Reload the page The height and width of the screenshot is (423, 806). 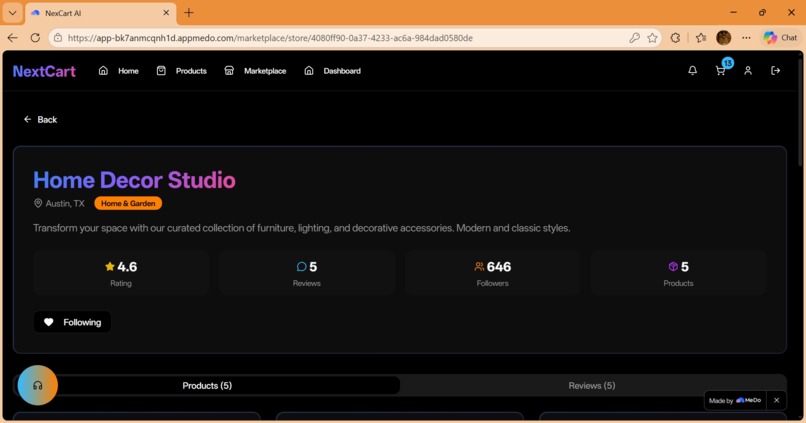(x=35, y=38)
